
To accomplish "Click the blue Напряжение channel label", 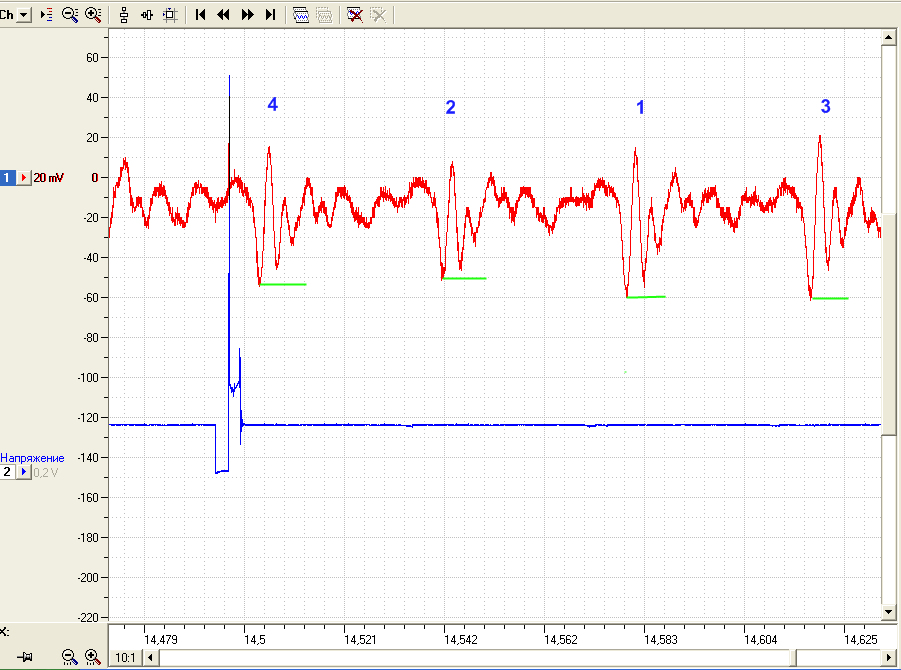I will pos(32,458).
